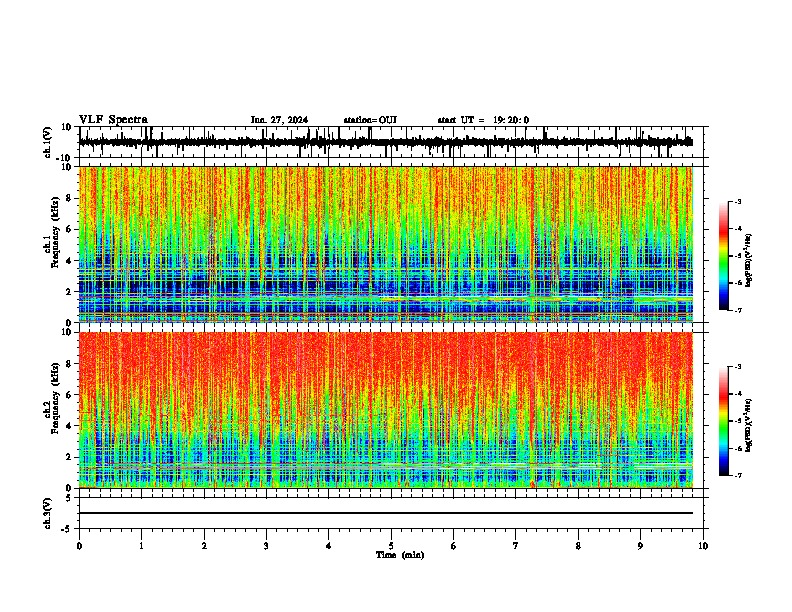Click the date 'Jan. 27, 2024' label
The height and width of the screenshot is (612, 792).
point(279,120)
